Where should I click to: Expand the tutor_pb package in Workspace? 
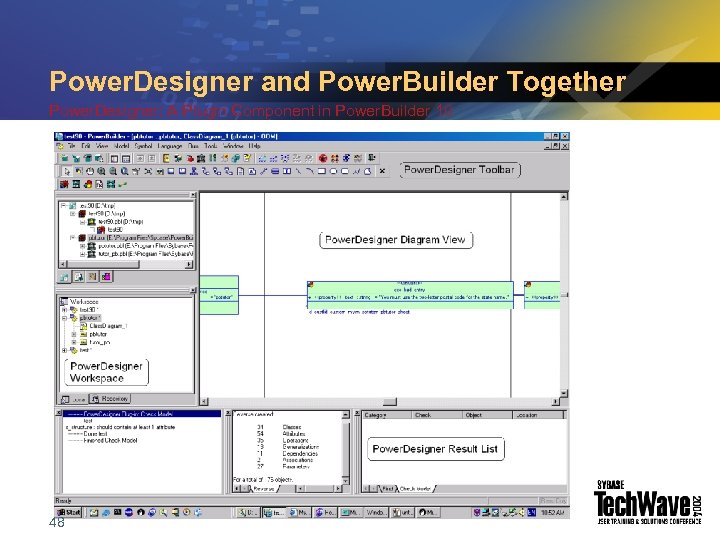point(74,342)
